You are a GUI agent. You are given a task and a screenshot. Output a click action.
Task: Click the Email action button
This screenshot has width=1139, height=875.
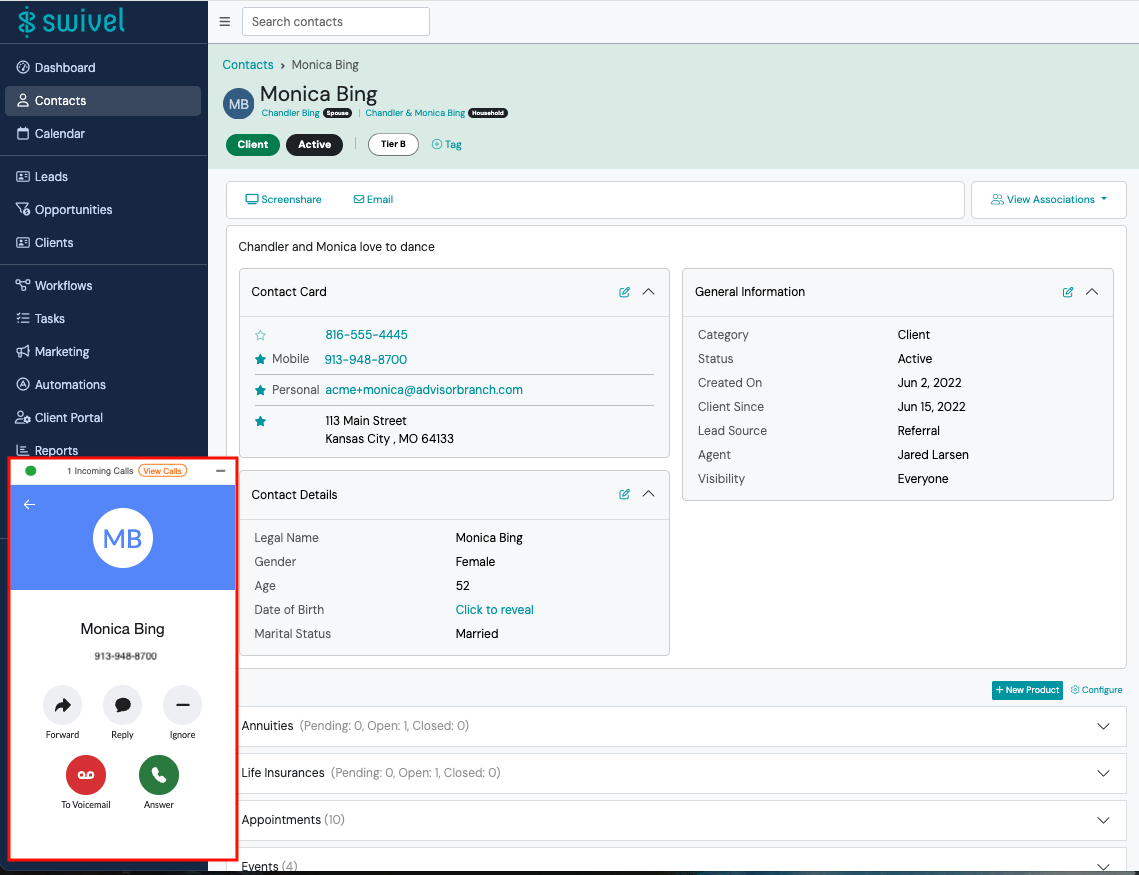click(x=373, y=200)
